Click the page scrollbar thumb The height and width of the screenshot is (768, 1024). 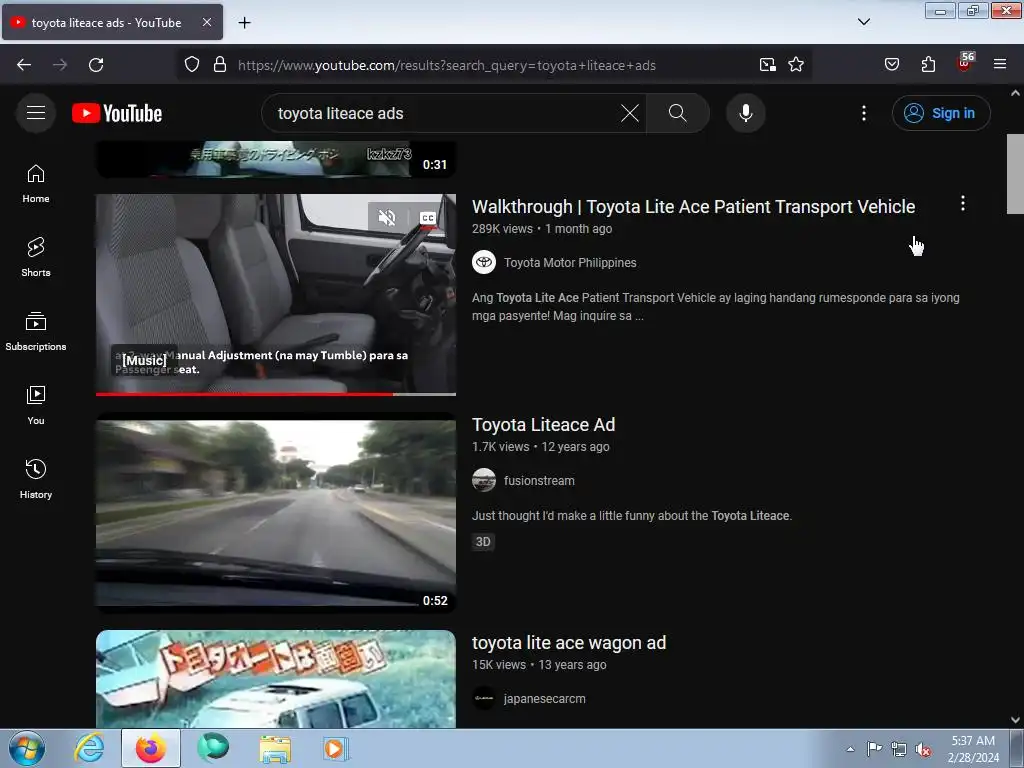pyautogui.click(x=1015, y=174)
